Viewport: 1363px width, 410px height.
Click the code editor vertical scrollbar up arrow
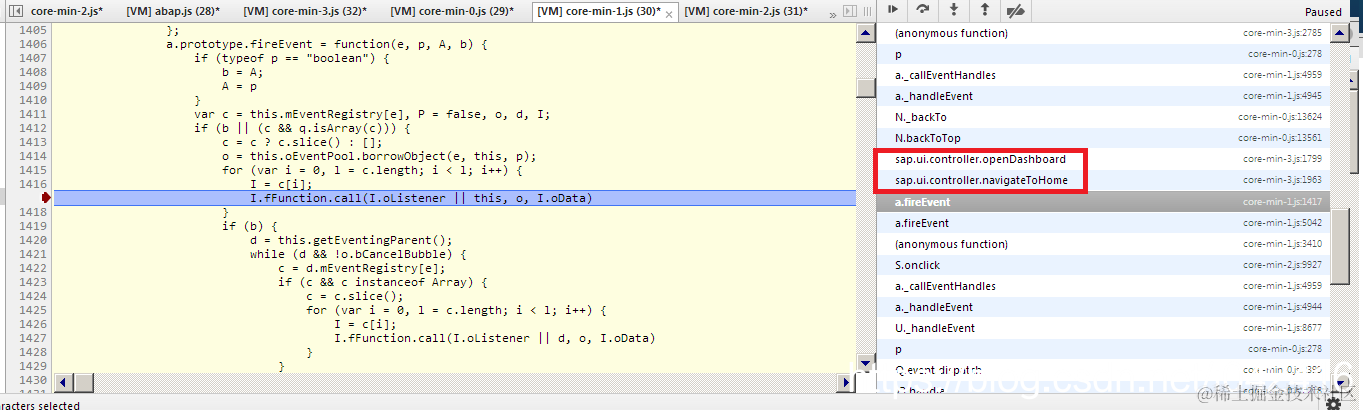pos(865,32)
